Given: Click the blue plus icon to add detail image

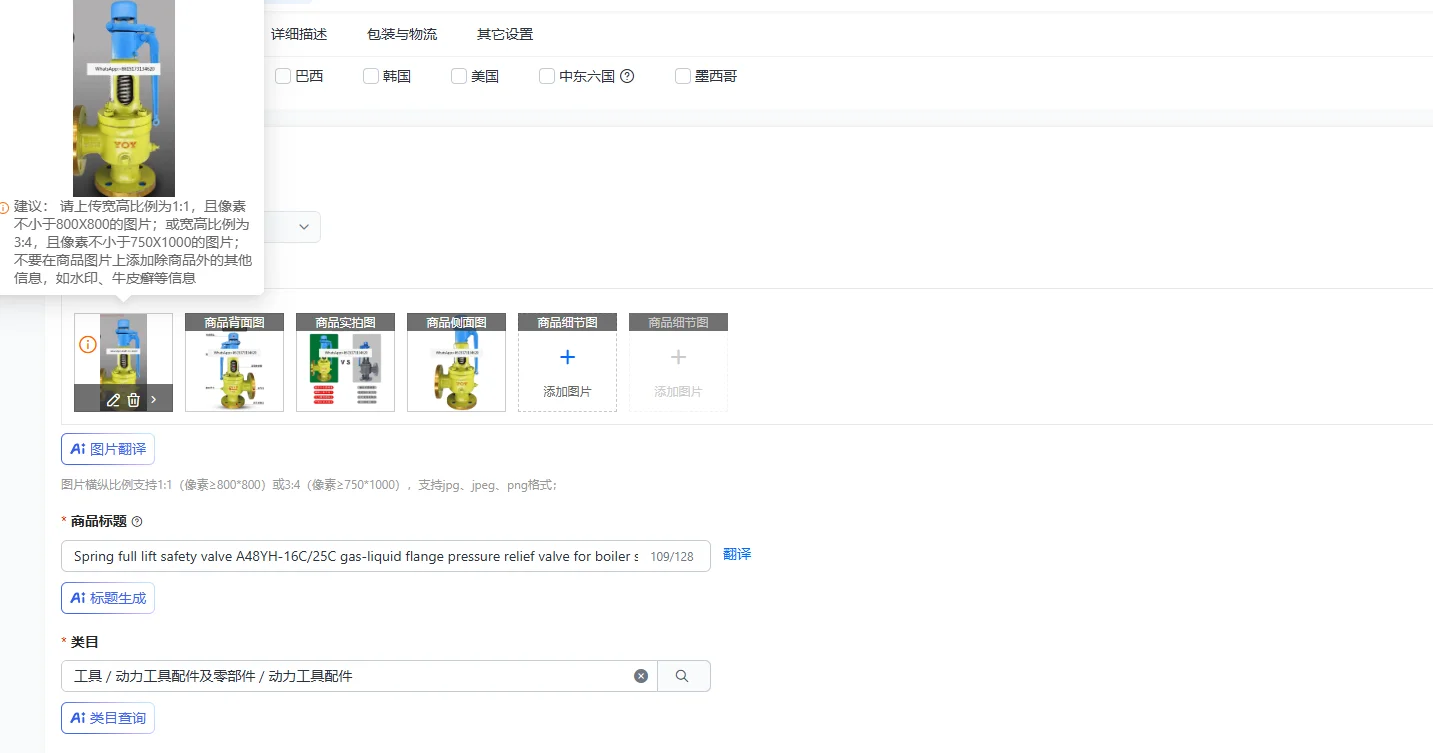Looking at the screenshot, I should [x=567, y=357].
